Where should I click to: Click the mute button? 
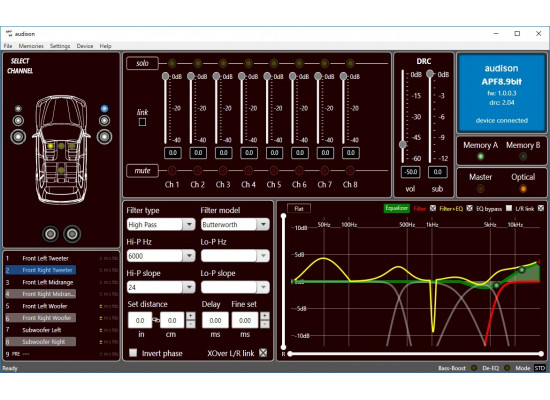pyautogui.click(x=142, y=171)
